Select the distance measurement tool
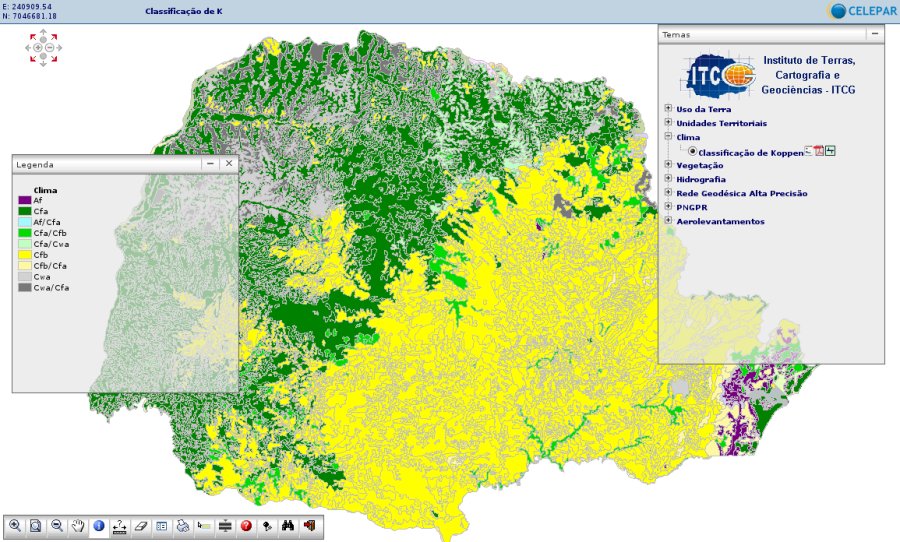 120,525
